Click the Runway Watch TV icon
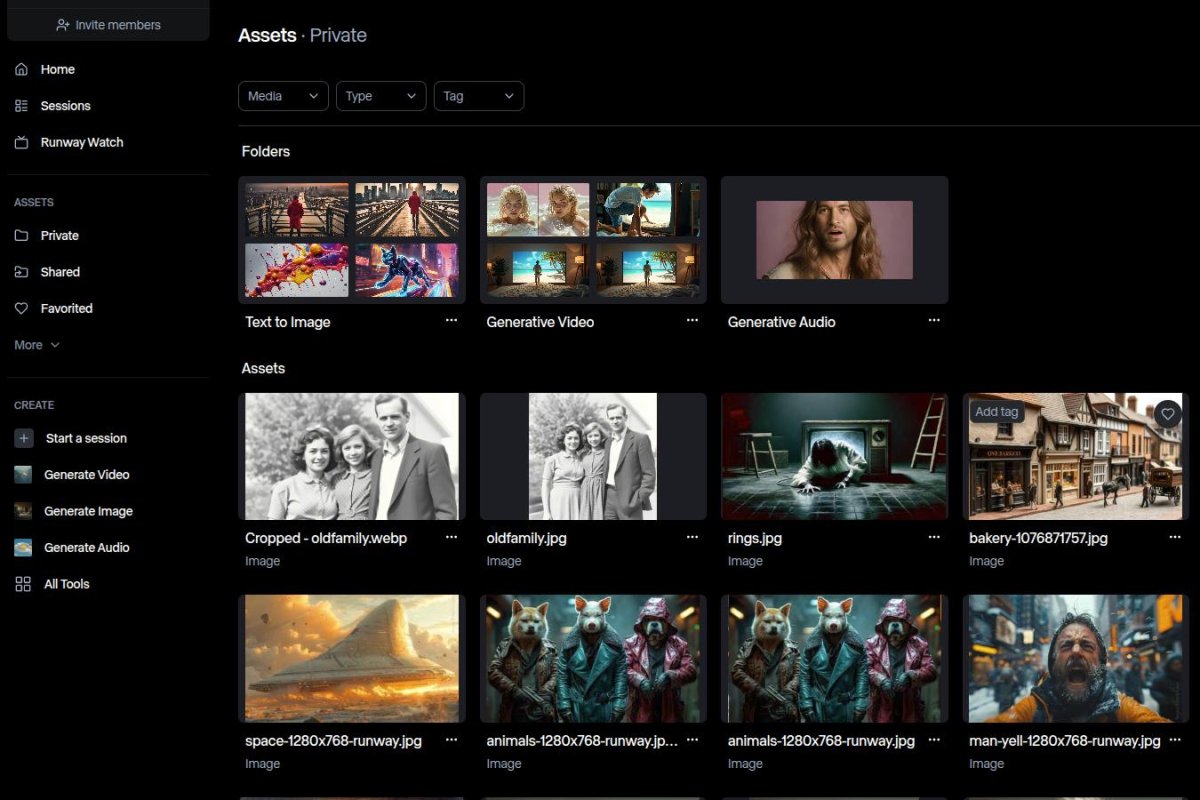The image size is (1200, 800). [x=22, y=143]
